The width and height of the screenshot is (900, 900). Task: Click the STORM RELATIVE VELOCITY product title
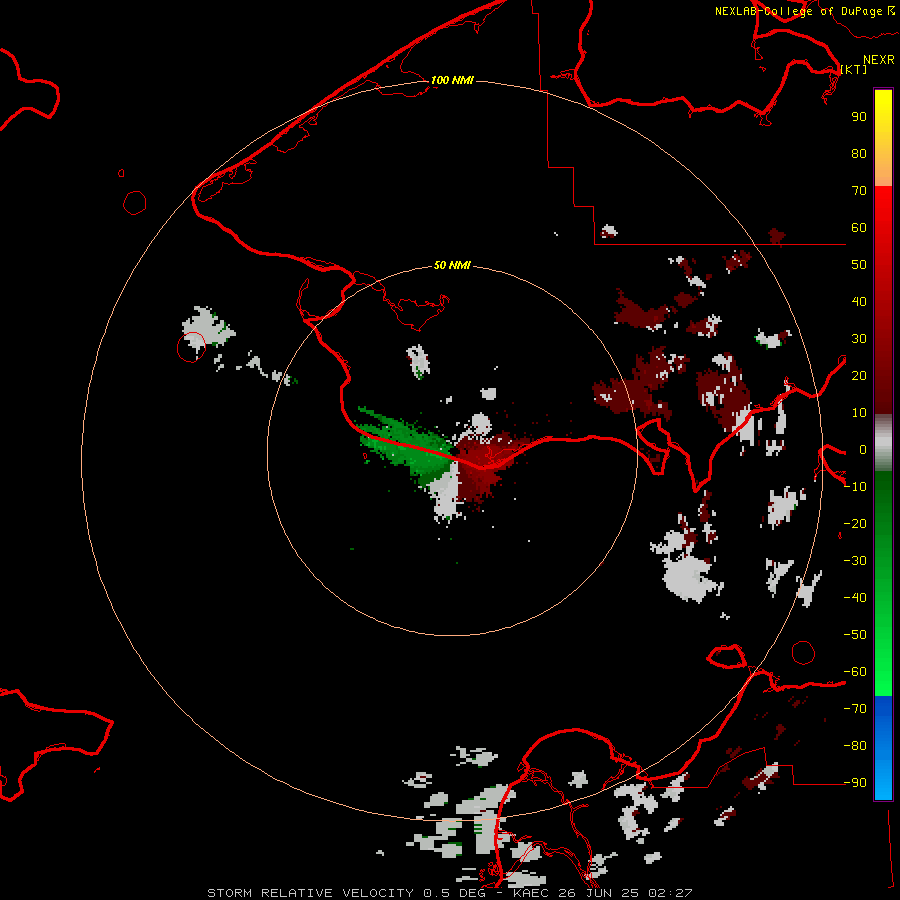coord(310,893)
